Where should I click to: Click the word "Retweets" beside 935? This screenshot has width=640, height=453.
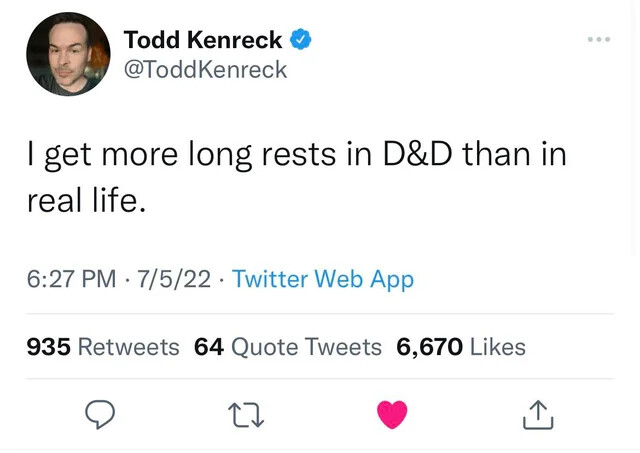128,347
